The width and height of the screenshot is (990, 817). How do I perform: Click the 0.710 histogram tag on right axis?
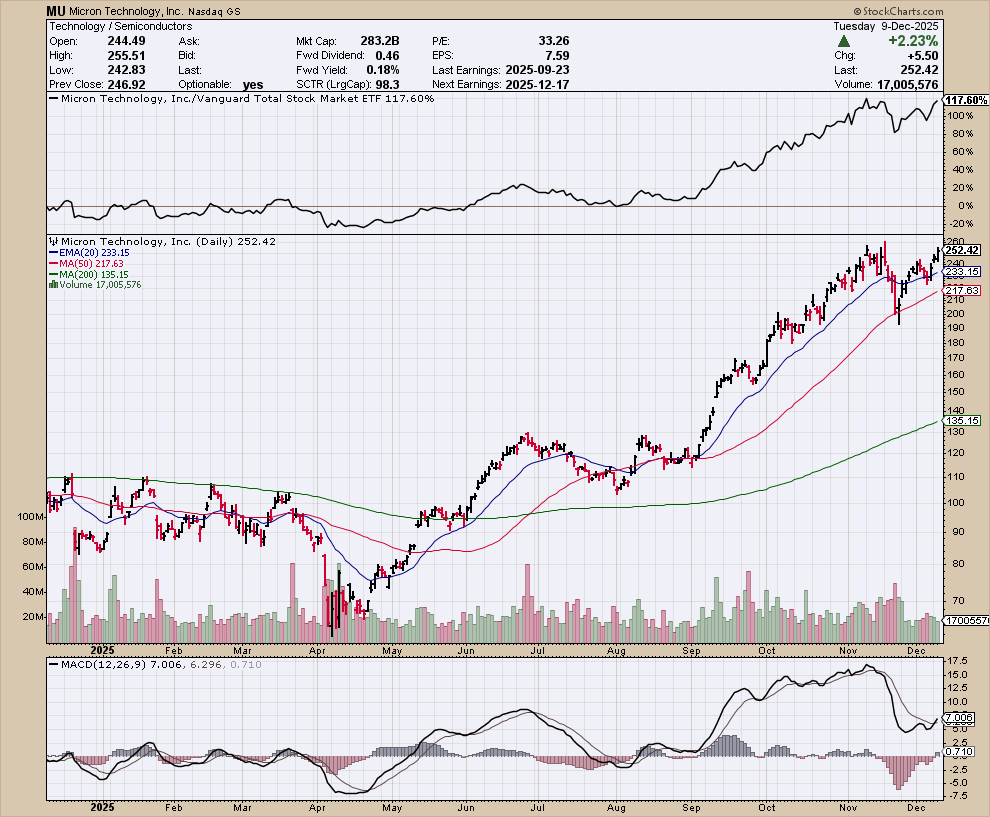pos(960,751)
